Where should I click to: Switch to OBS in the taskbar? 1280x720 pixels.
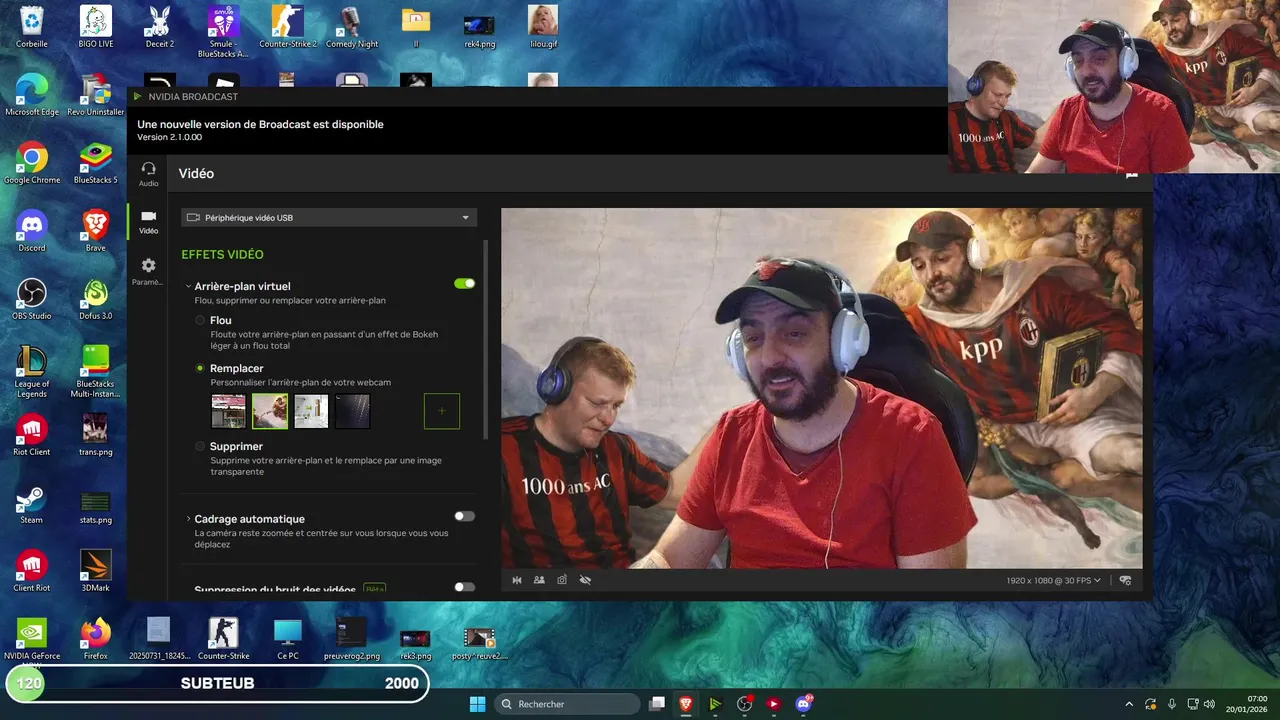tap(744, 704)
